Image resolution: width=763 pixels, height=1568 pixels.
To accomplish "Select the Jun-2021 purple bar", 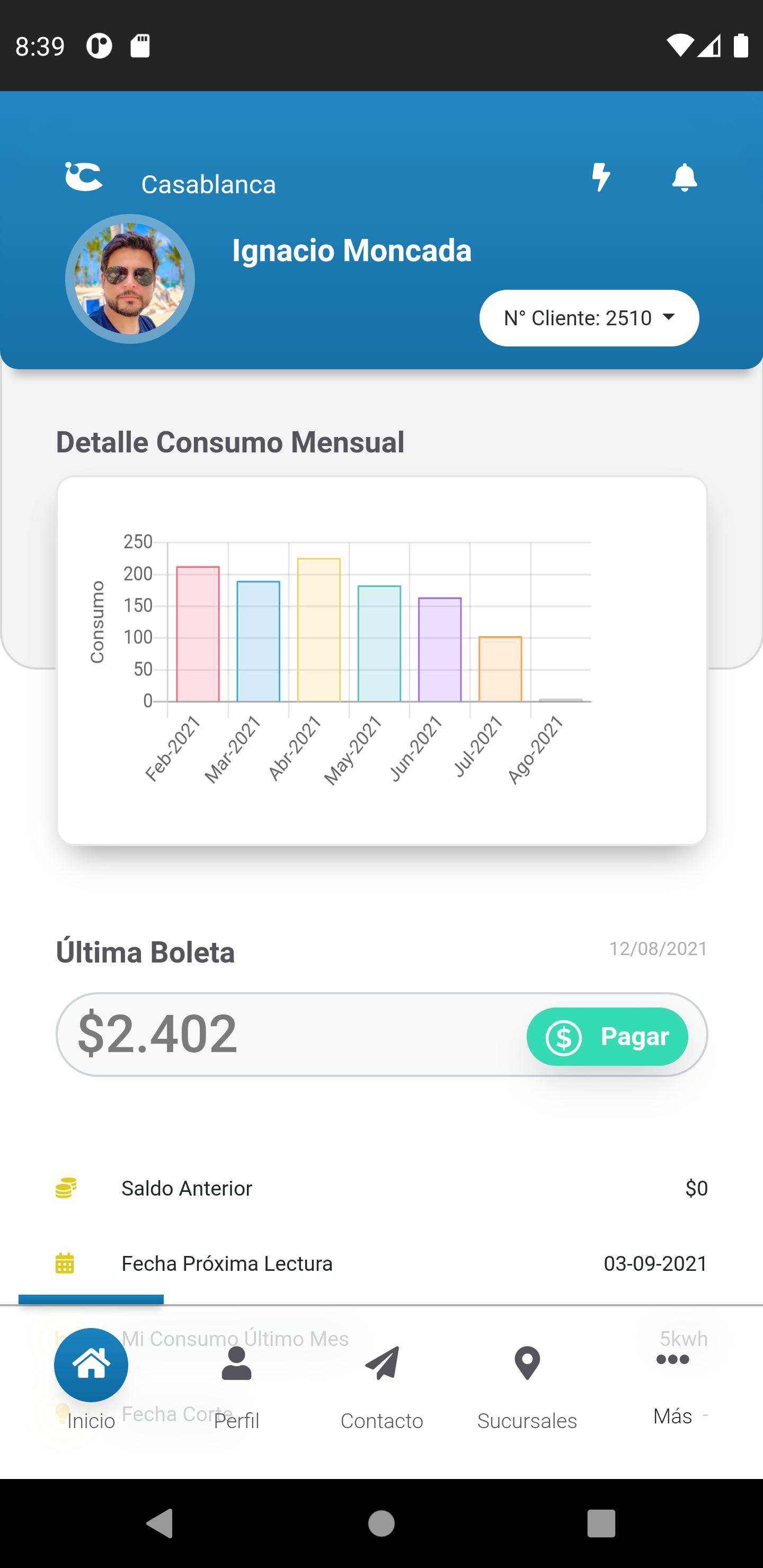I will (440, 649).
